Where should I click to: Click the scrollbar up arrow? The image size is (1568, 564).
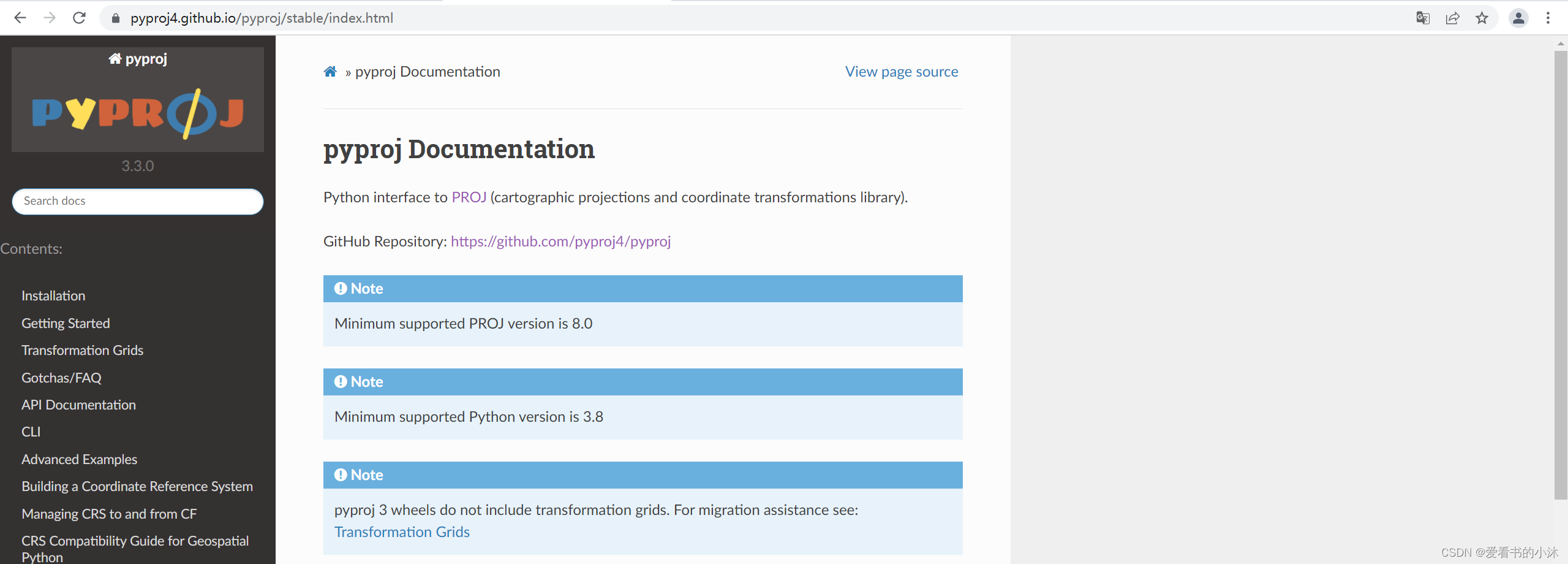[1561, 44]
